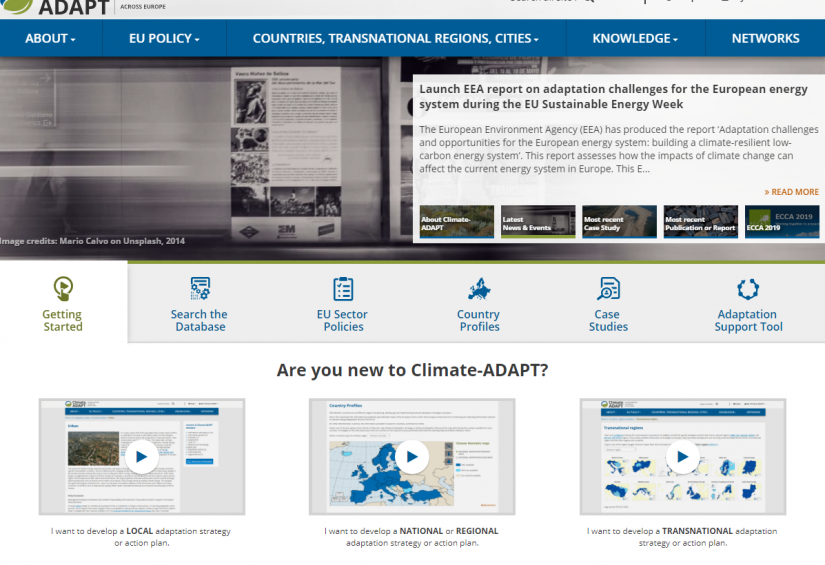This screenshot has width=825, height=565.
Task: Open Countries, Transnational Regions, Cities menu
Action: (396, 38)
